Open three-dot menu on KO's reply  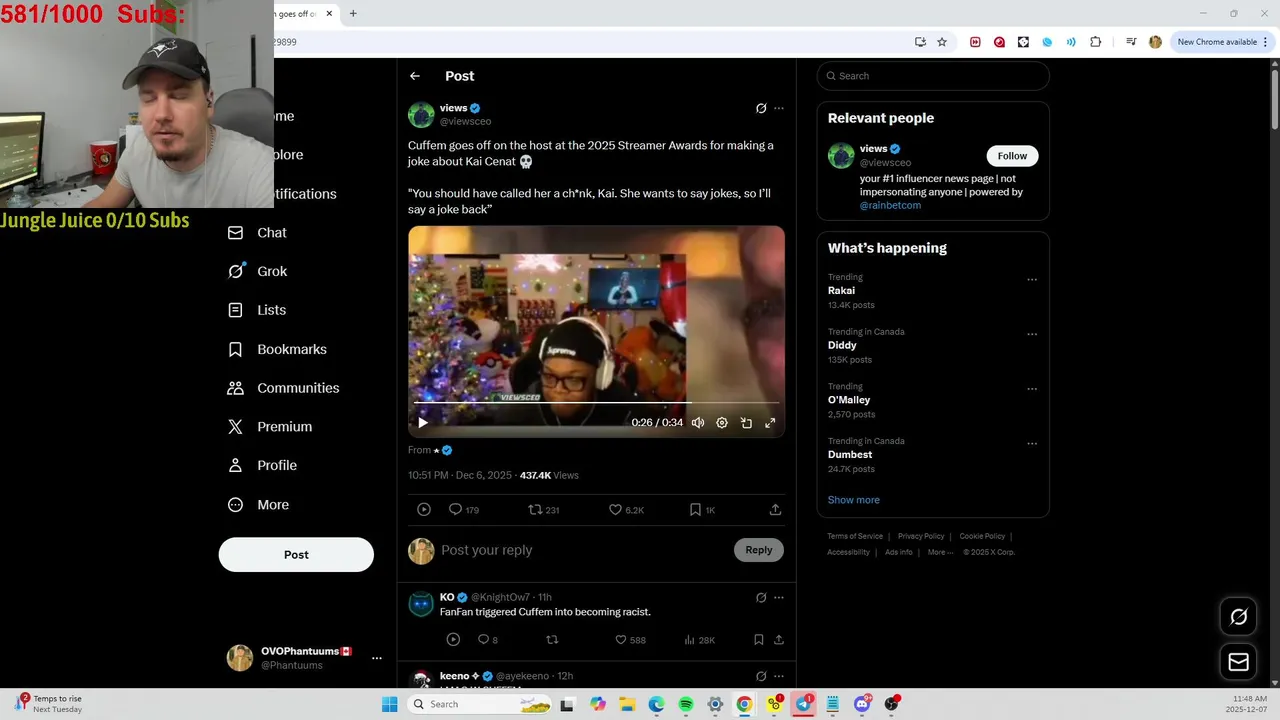779,598
